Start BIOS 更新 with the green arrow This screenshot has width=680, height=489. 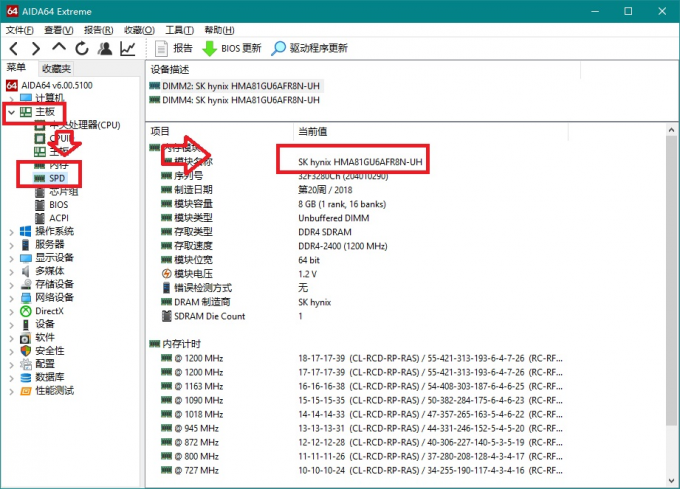point(232,48)
